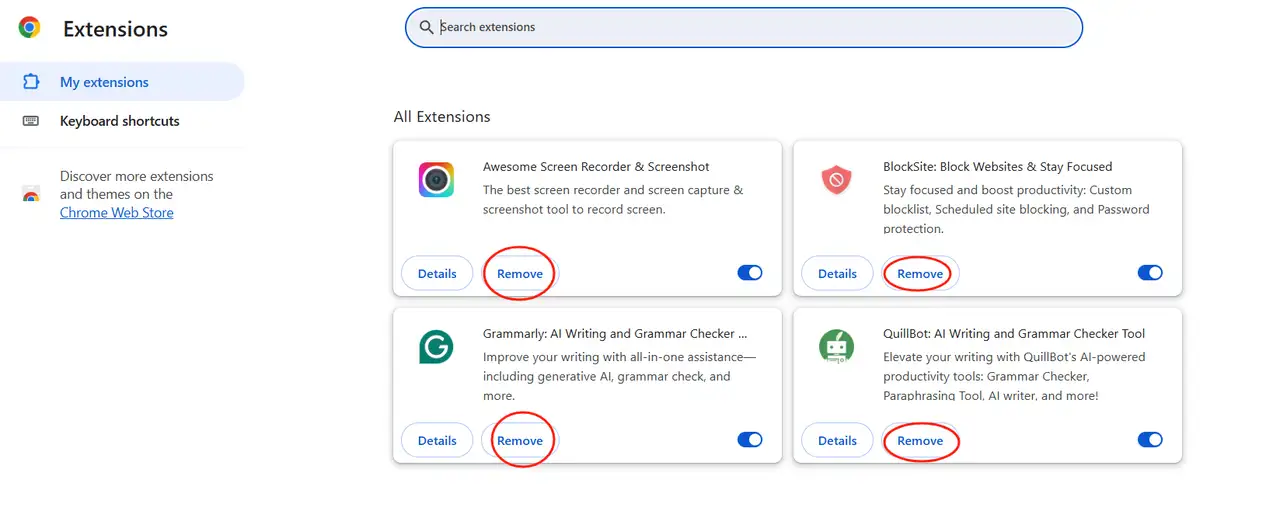Open the Chrome Web Store link

point(117,213)
